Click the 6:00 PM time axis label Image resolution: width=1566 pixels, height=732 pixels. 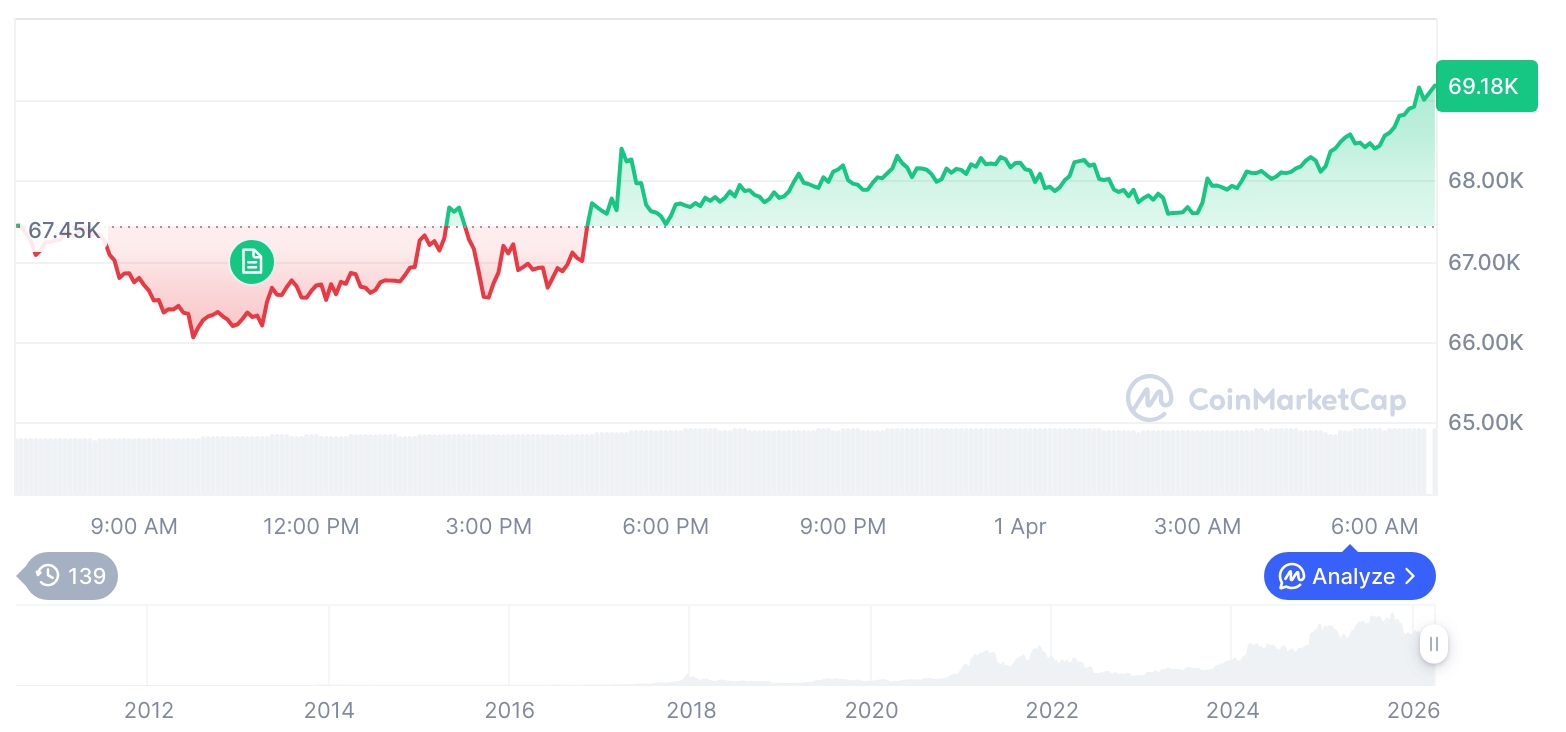click(x=665, y=527)
